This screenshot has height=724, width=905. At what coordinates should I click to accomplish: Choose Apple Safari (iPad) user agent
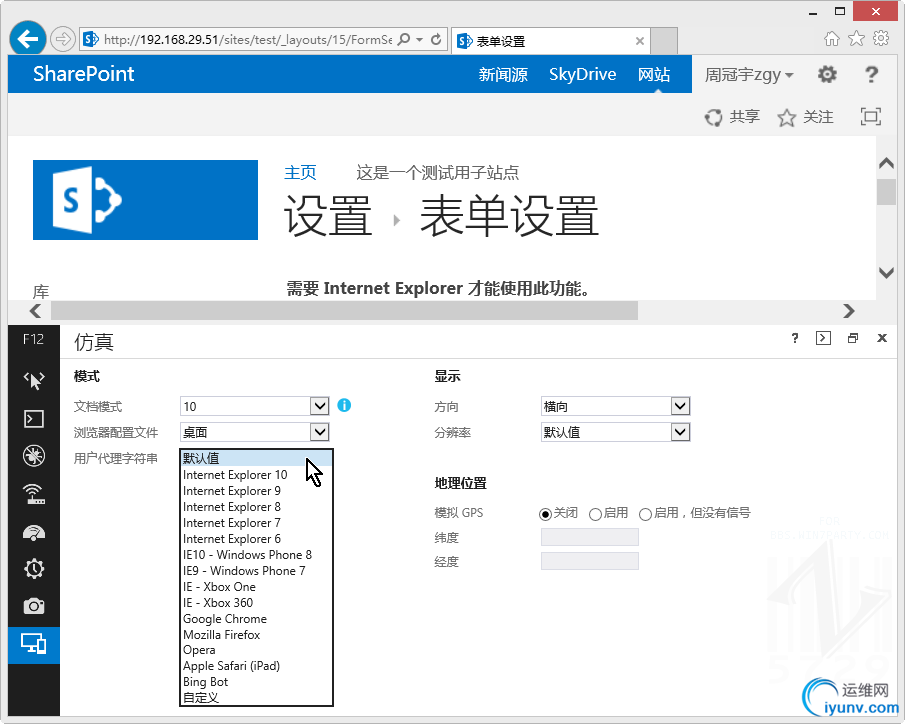click(256, 666)
